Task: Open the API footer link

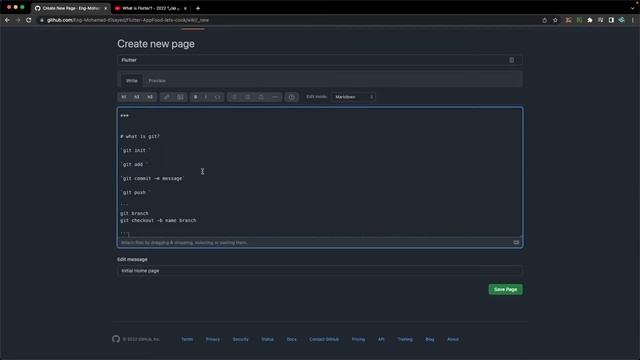Action: (x=381, y=339)
